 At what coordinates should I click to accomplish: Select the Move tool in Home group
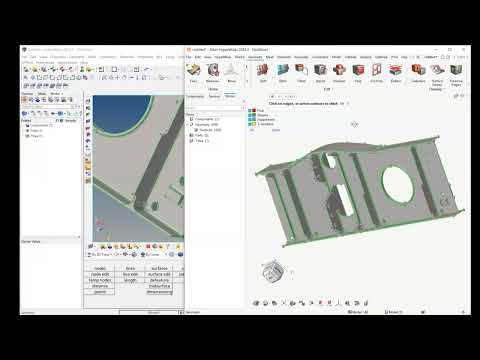[231, 73]
